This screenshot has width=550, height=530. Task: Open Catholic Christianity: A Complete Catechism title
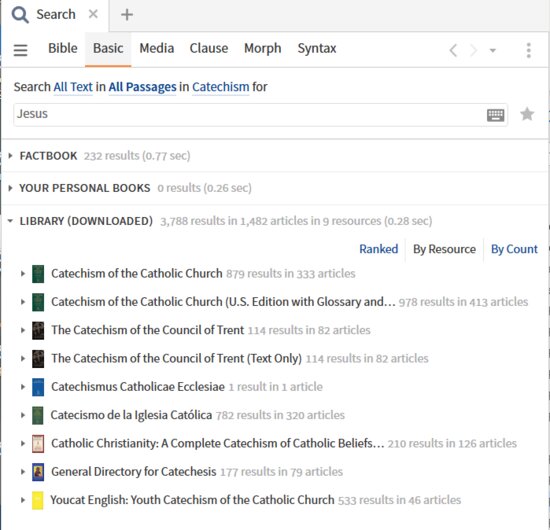[217, 443]
